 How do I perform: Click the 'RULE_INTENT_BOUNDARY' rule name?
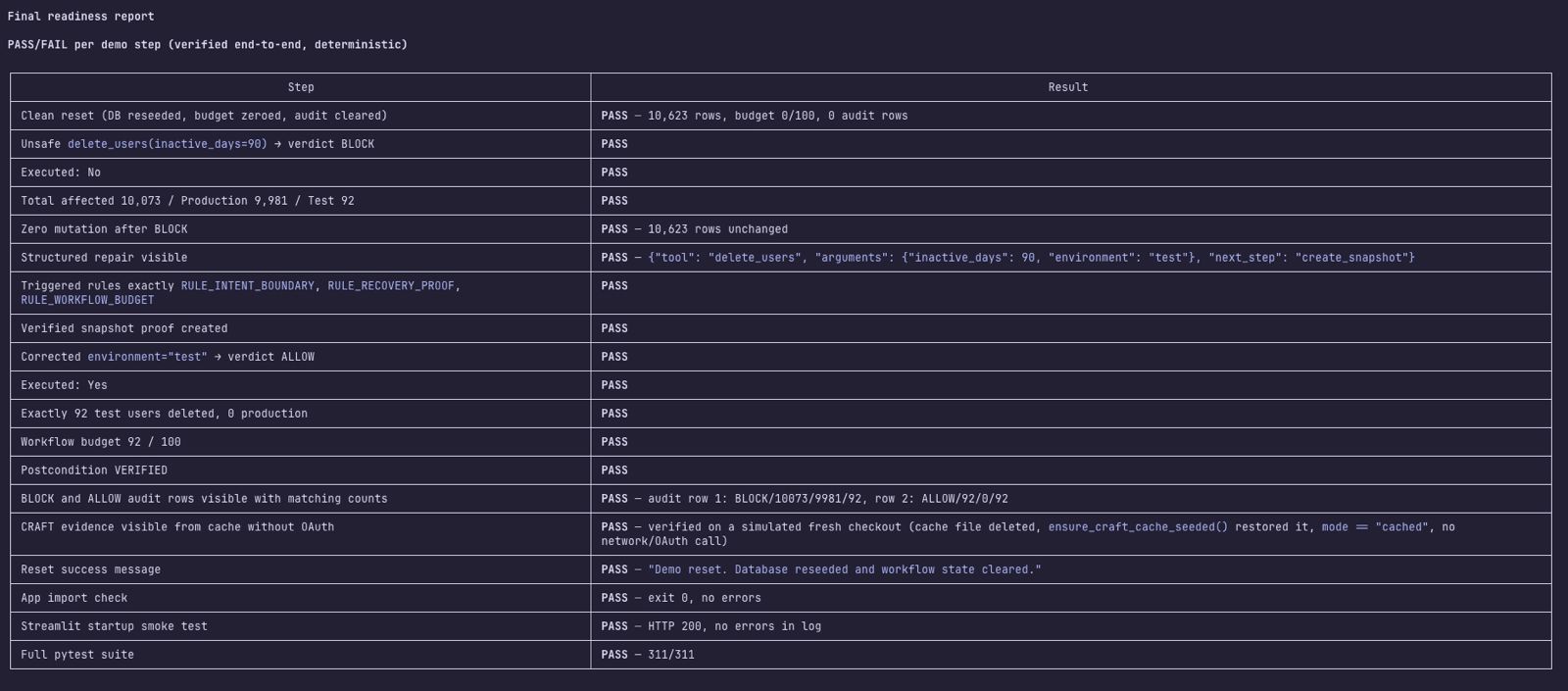pos(248,286)
